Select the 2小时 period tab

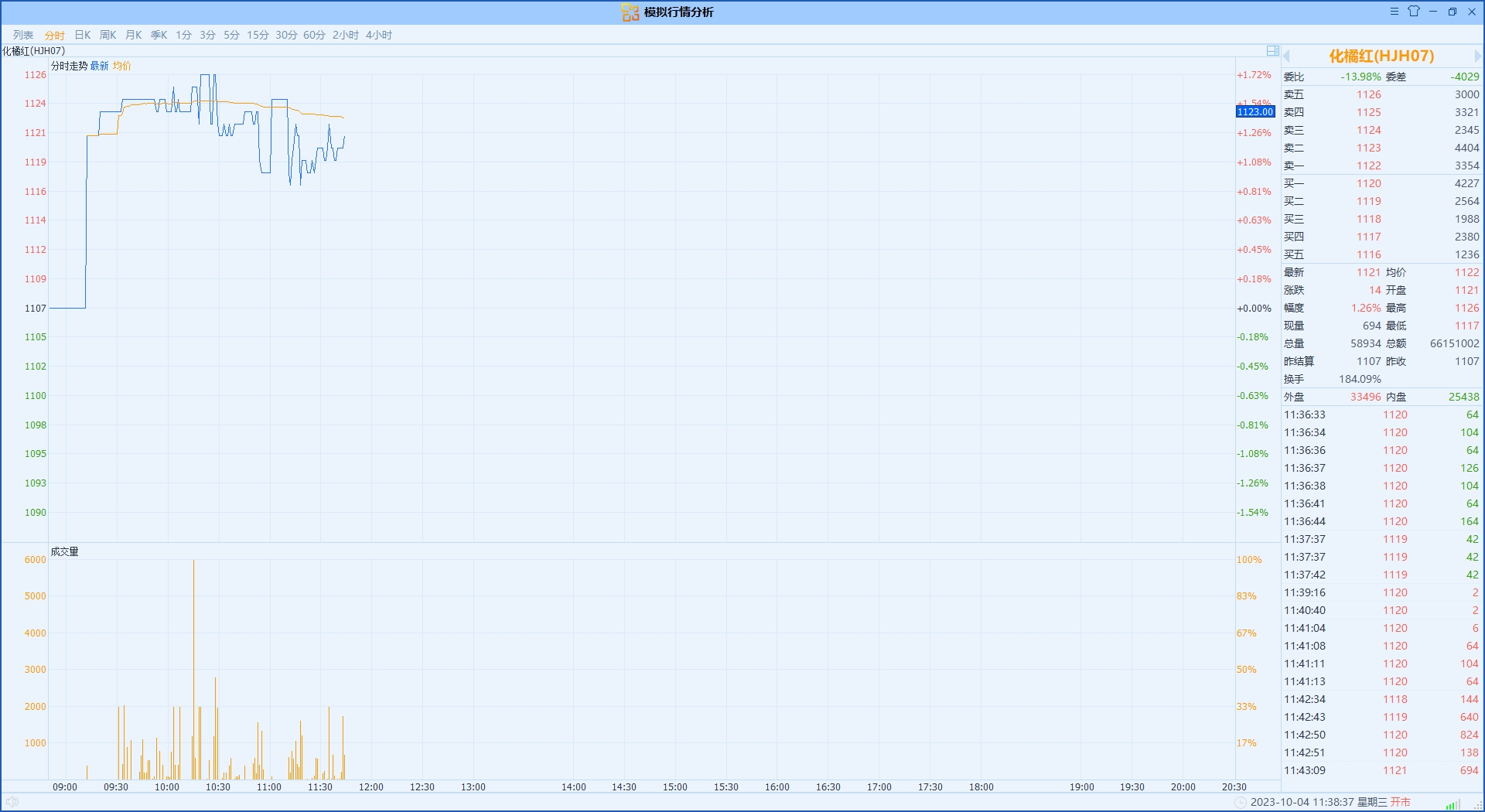pyautogui.click(x=346, y=35)
